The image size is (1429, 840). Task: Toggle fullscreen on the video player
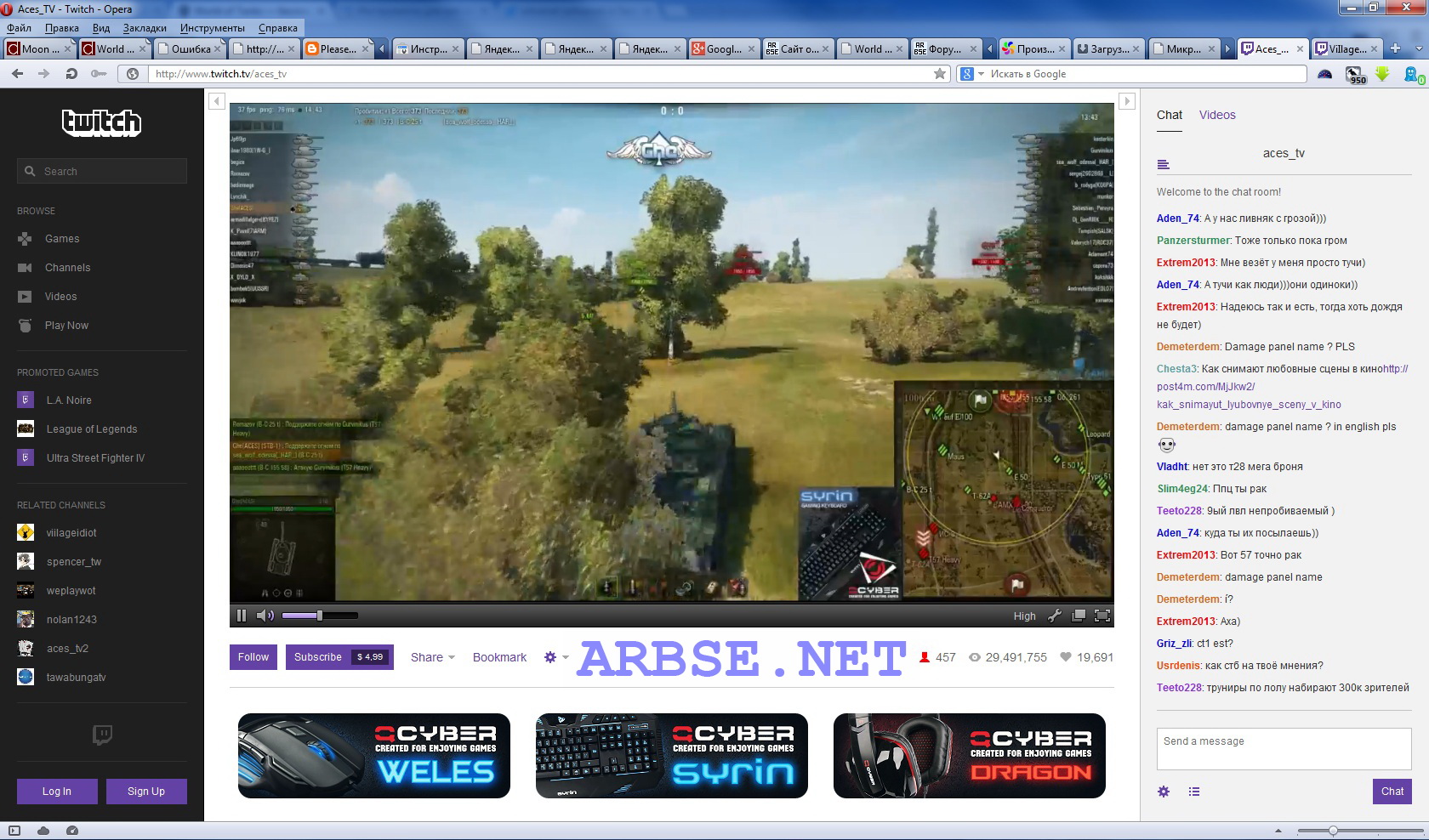point(1102,616)
